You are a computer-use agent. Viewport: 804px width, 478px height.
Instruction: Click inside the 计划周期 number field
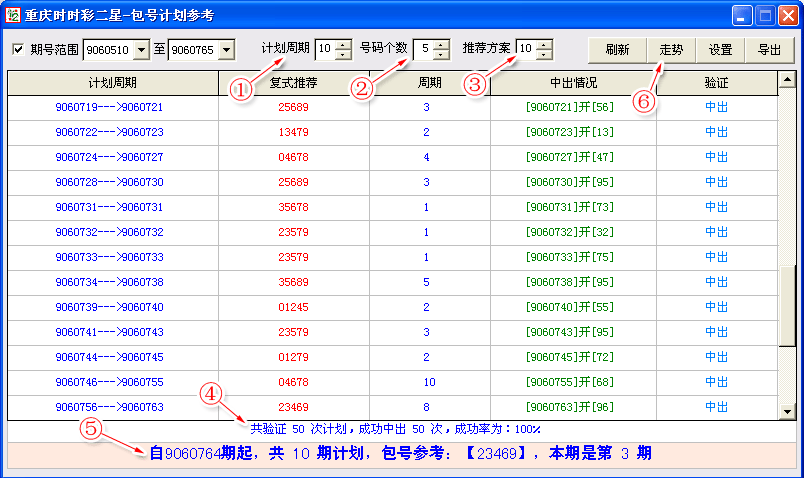[x=324, y=50]
